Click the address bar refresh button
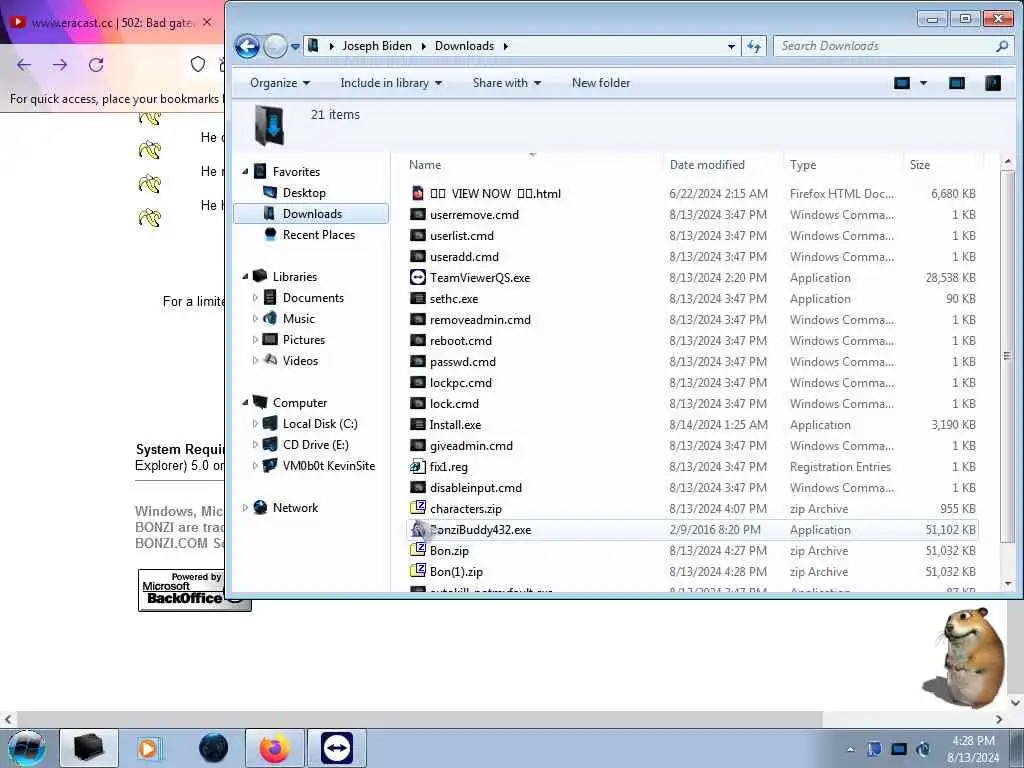 754,46
